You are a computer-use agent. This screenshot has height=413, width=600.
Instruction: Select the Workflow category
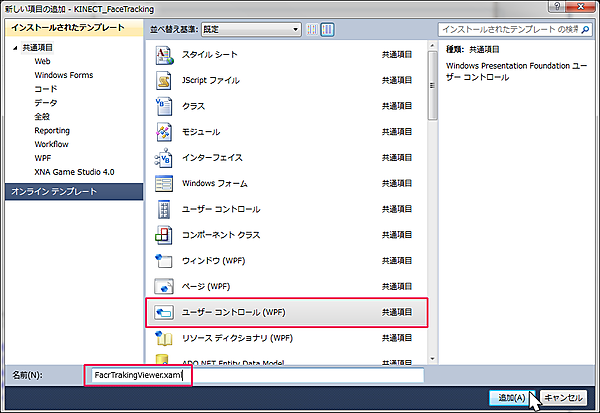(51, 144)
